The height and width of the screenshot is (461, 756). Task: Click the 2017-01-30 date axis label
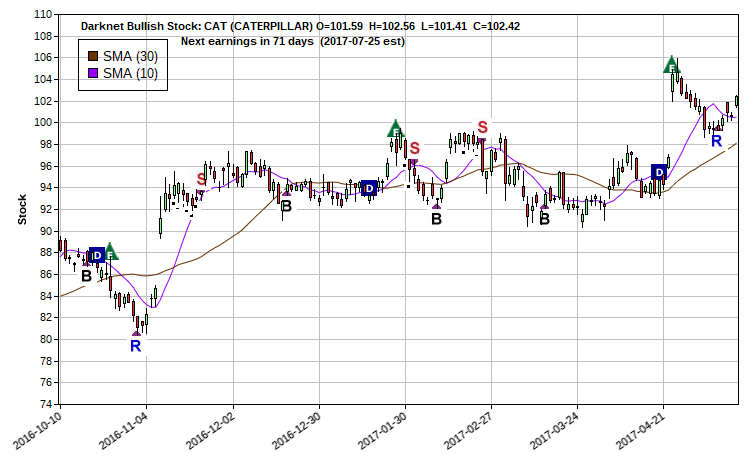pyautogui.click(x=383, y=431)
